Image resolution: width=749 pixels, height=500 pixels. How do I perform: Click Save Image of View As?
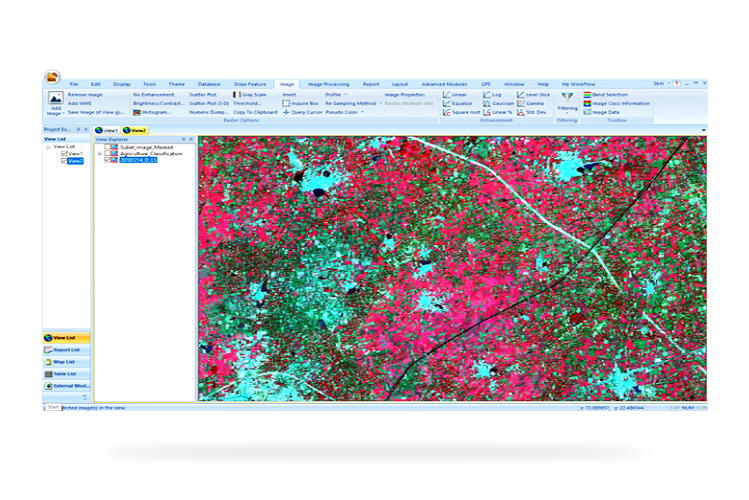click(96, 112)
